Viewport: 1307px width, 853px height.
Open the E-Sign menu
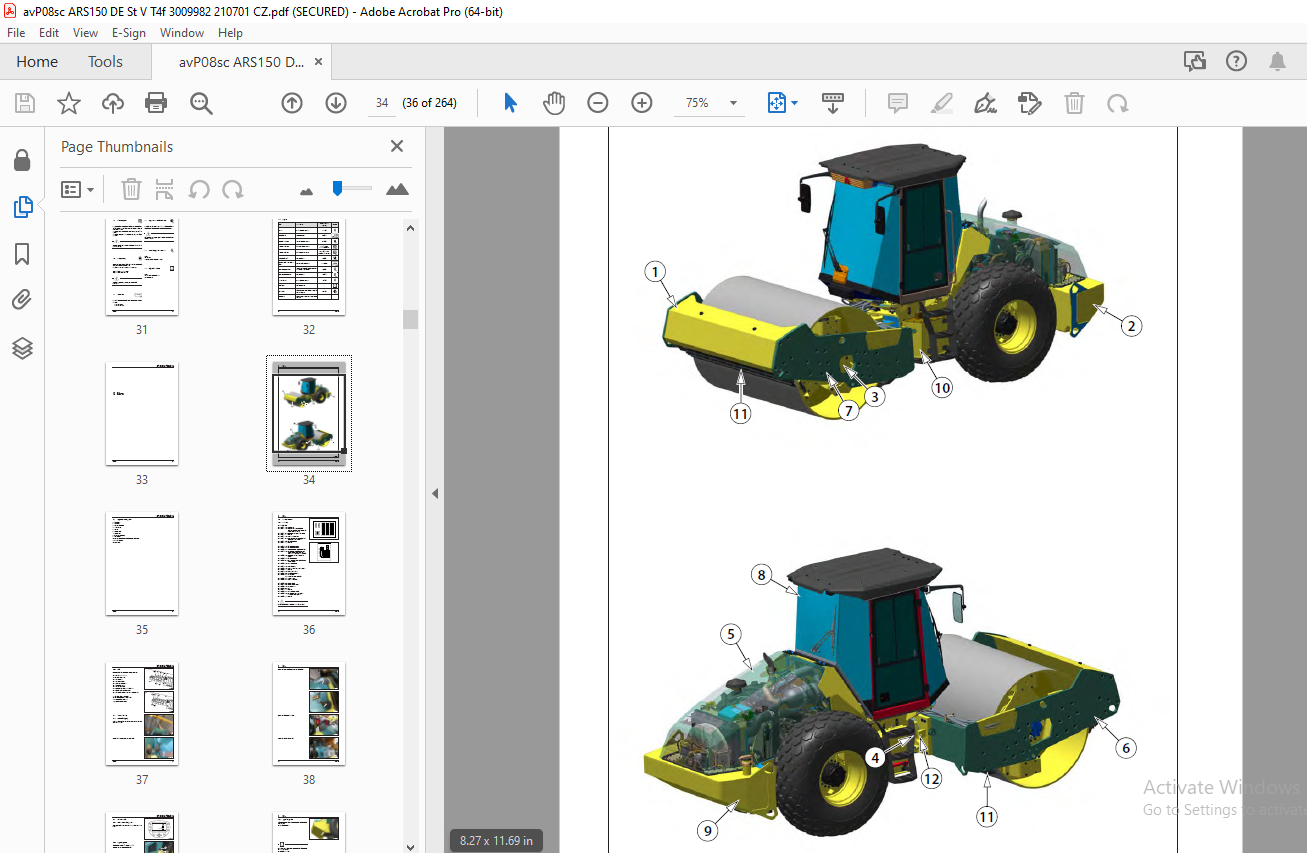point(129,33)
